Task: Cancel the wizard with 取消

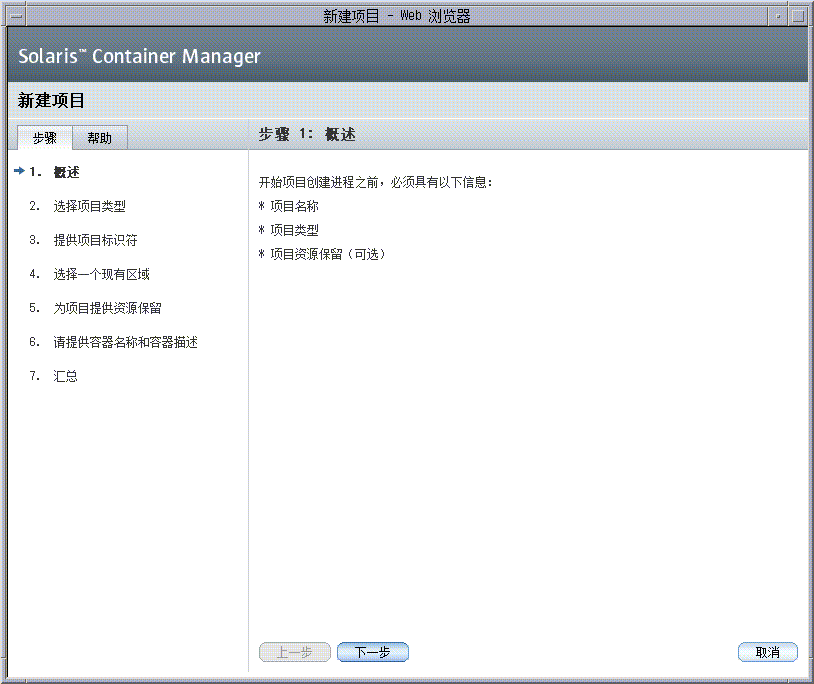Action: point(767,652)
